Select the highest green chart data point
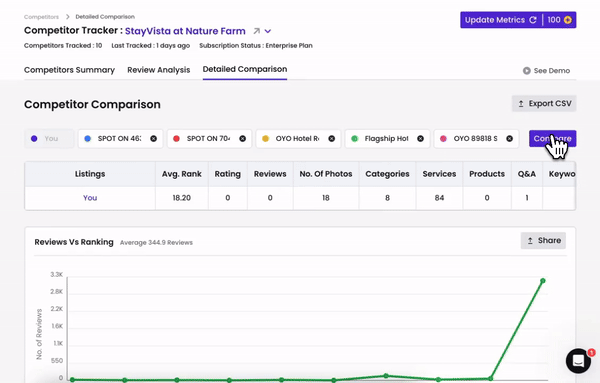The width and height of the screenshot is (600, 383). pos(543,281)
